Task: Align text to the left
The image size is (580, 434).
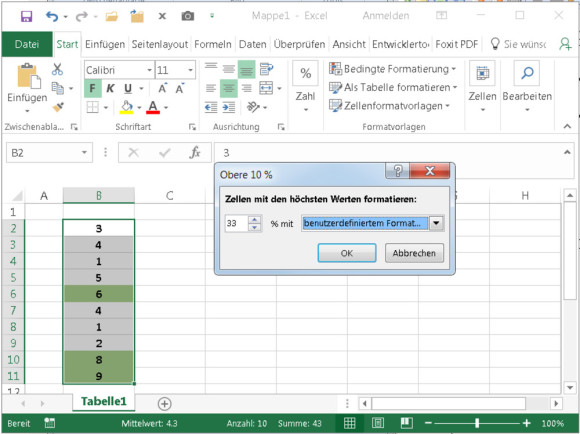Action: (211, 88)
